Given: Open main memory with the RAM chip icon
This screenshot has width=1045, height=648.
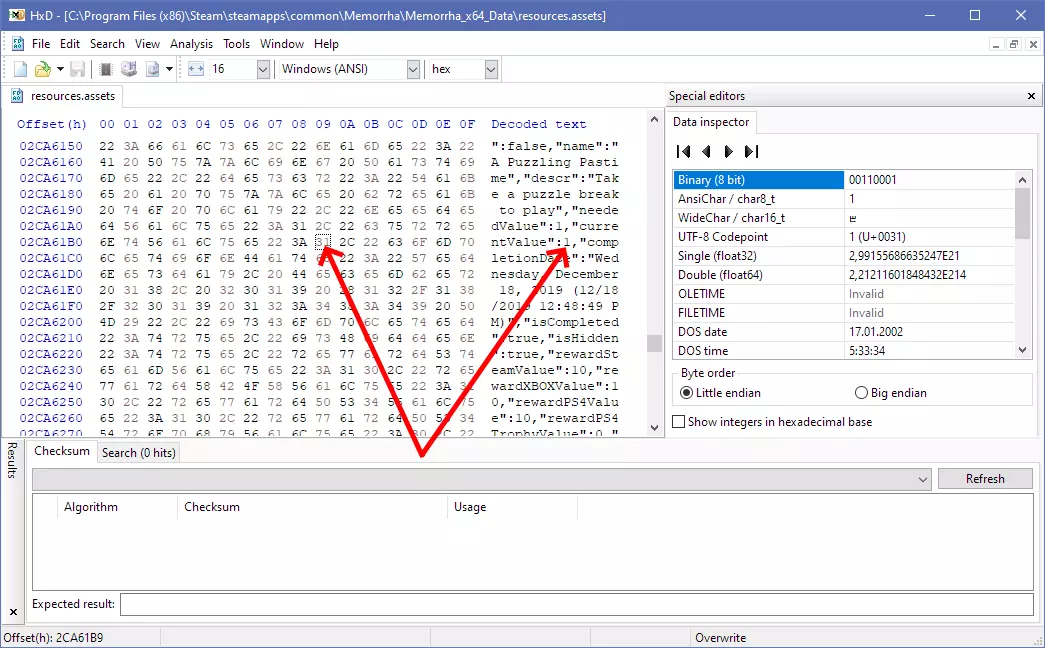Looking at the screenshot, I should pyautogui.click(x=105, y=69).
